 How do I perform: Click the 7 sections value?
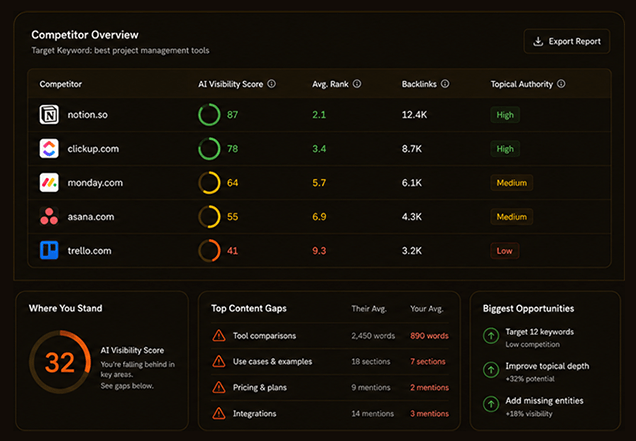click(428, 361)
